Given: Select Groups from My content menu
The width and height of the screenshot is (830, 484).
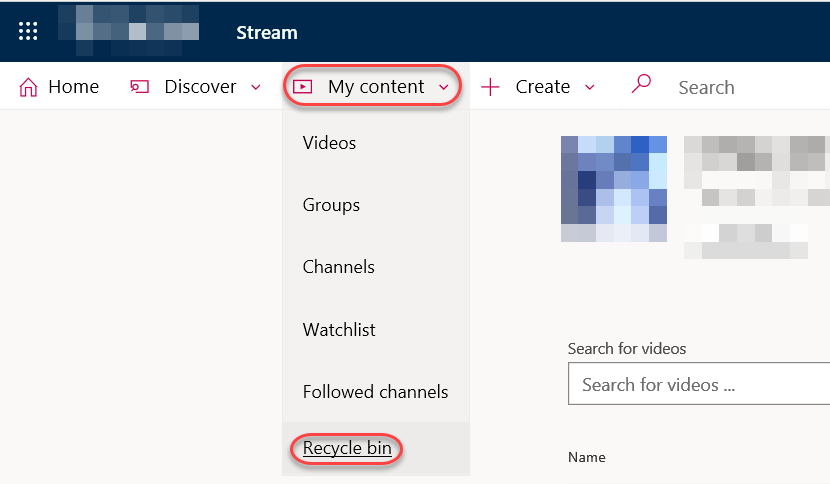Looking at the screenshot, I should [331, 205].
